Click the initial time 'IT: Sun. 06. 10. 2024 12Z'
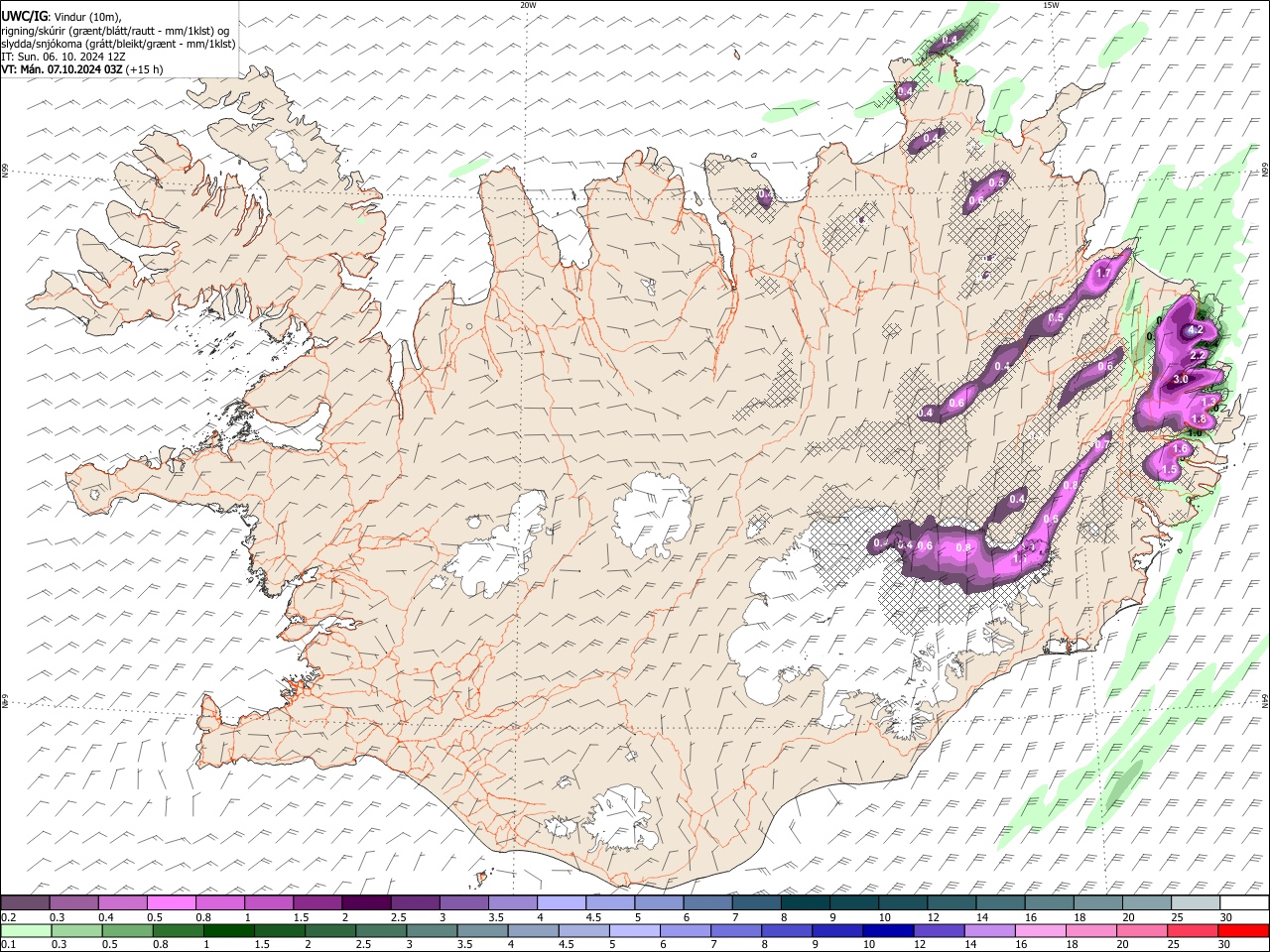The width and height of the screenshot is (1270, 952). (63, 57)
